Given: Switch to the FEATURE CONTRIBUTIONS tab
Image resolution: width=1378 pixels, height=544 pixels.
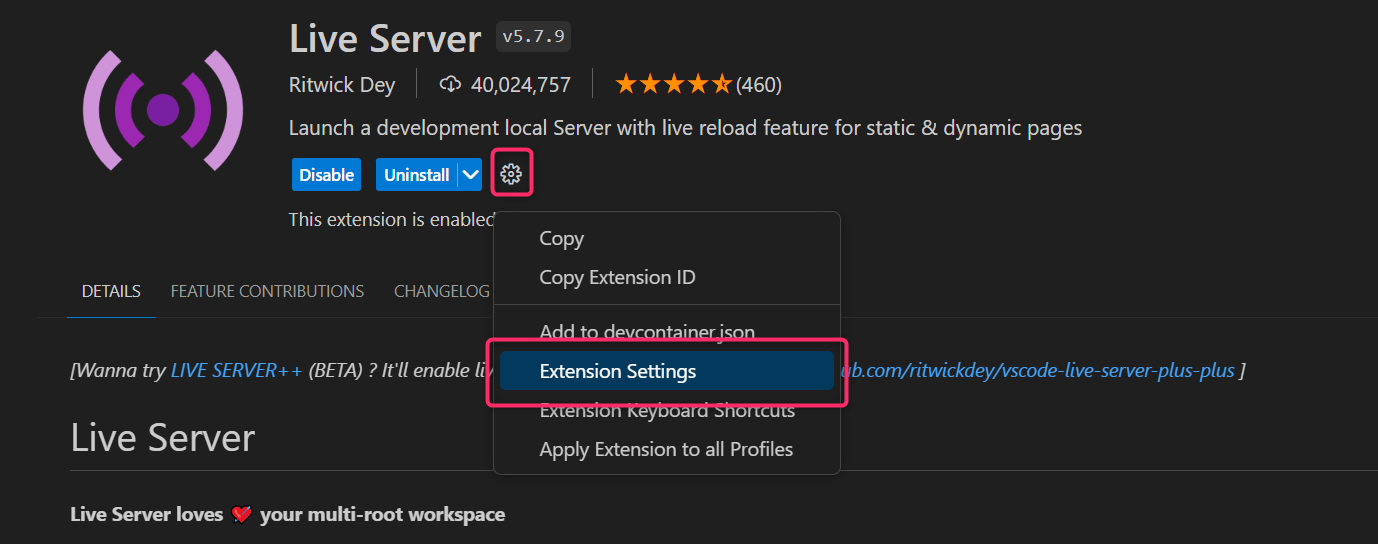Looking at the screenshot, I should (x=267, y=291).
